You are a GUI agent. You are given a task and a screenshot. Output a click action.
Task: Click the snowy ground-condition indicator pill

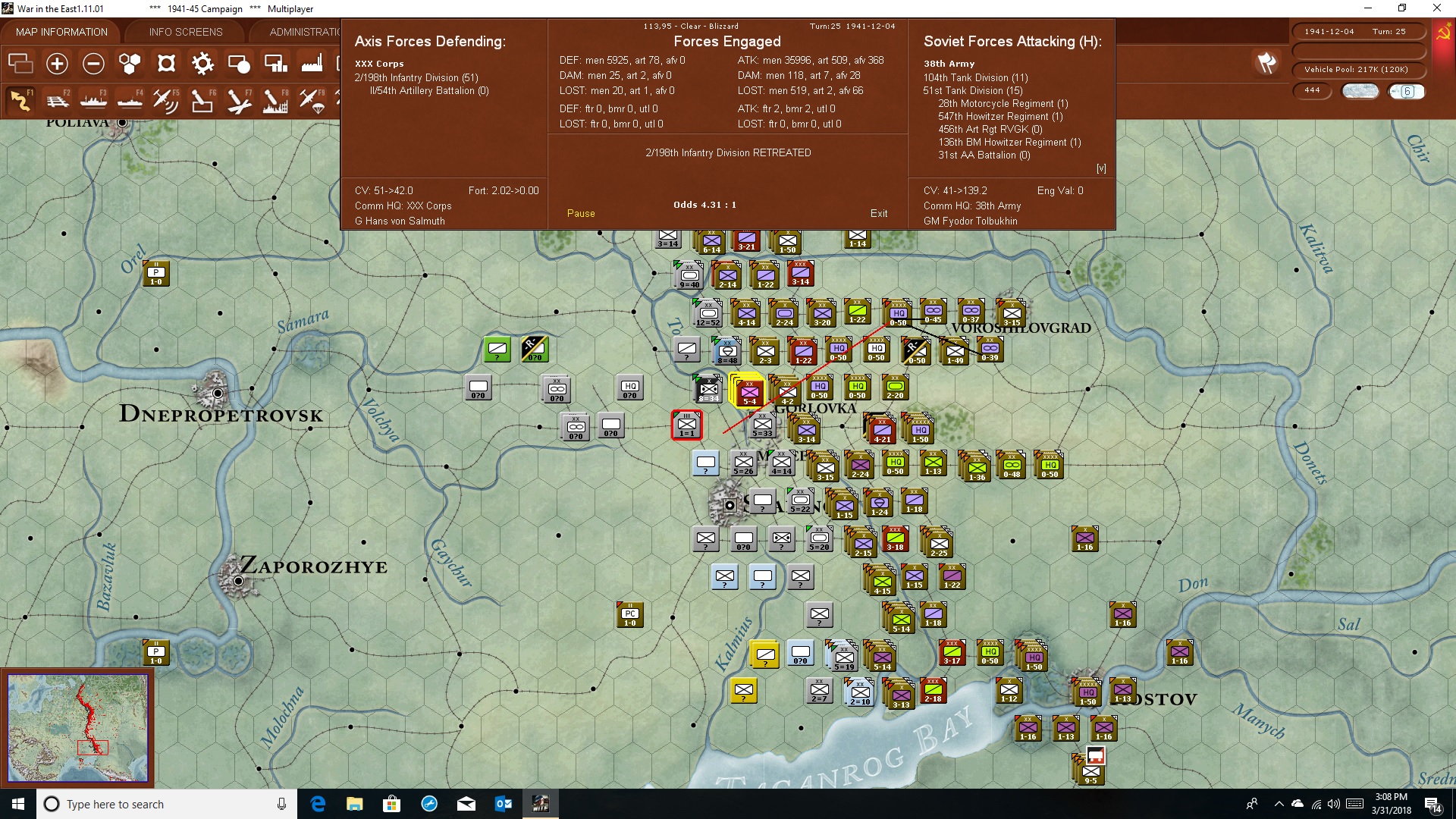tap(1360, 91)
